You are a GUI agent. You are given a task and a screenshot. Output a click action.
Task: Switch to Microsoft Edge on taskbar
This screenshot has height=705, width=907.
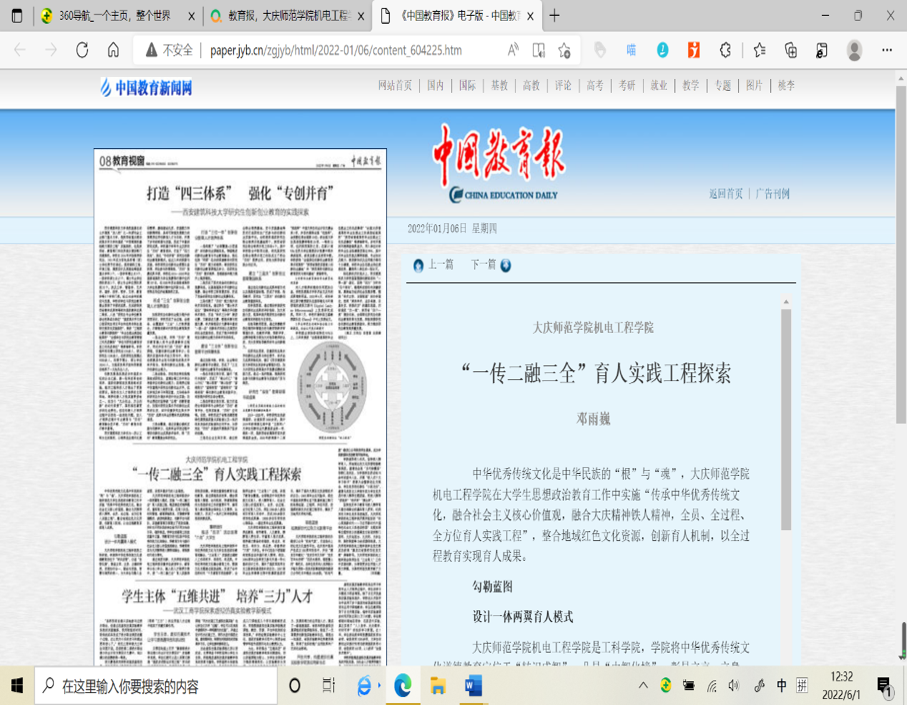pyautogui.click(x=403, y=686)
